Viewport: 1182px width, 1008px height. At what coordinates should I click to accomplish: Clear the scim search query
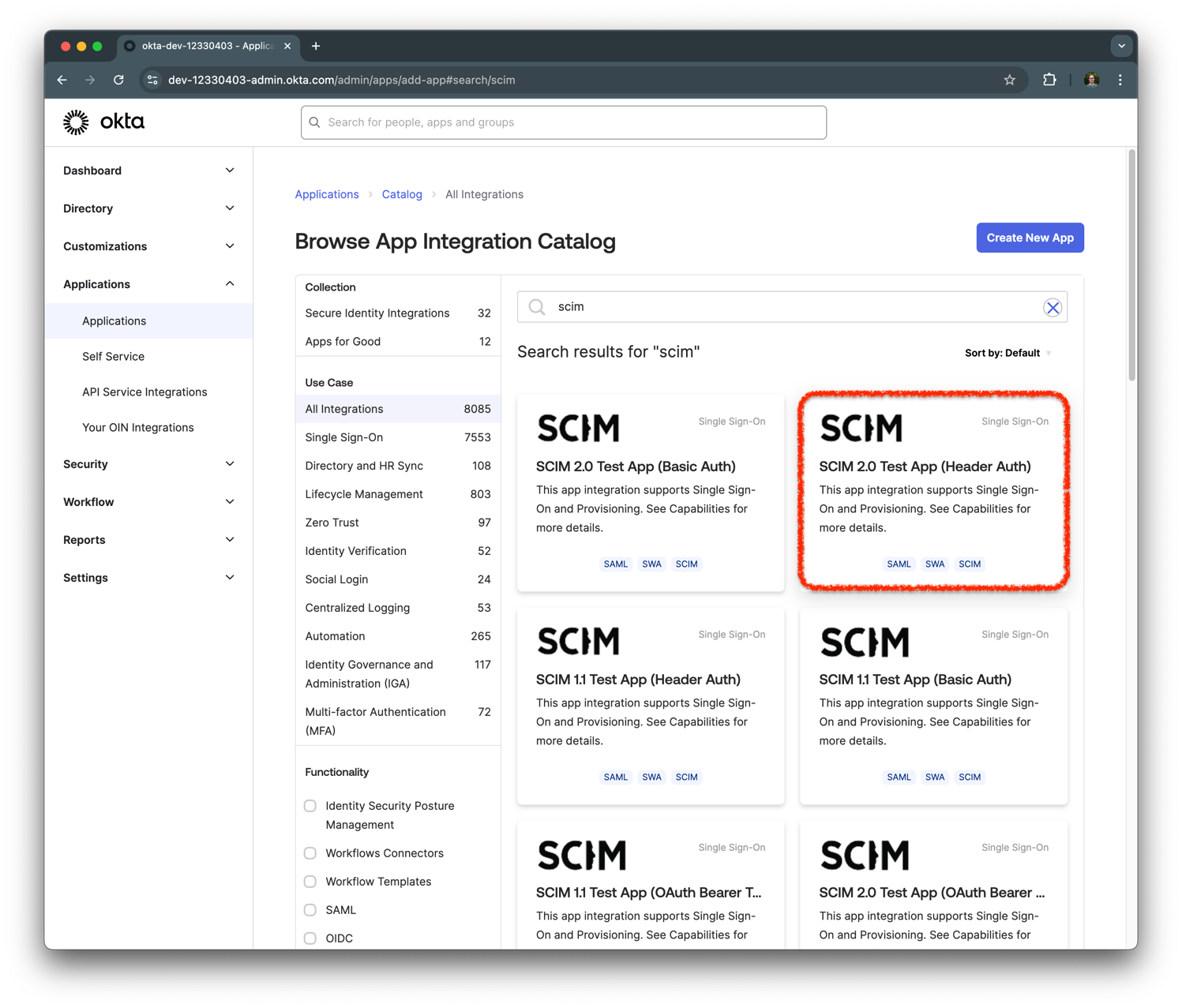pos(1052,307)
